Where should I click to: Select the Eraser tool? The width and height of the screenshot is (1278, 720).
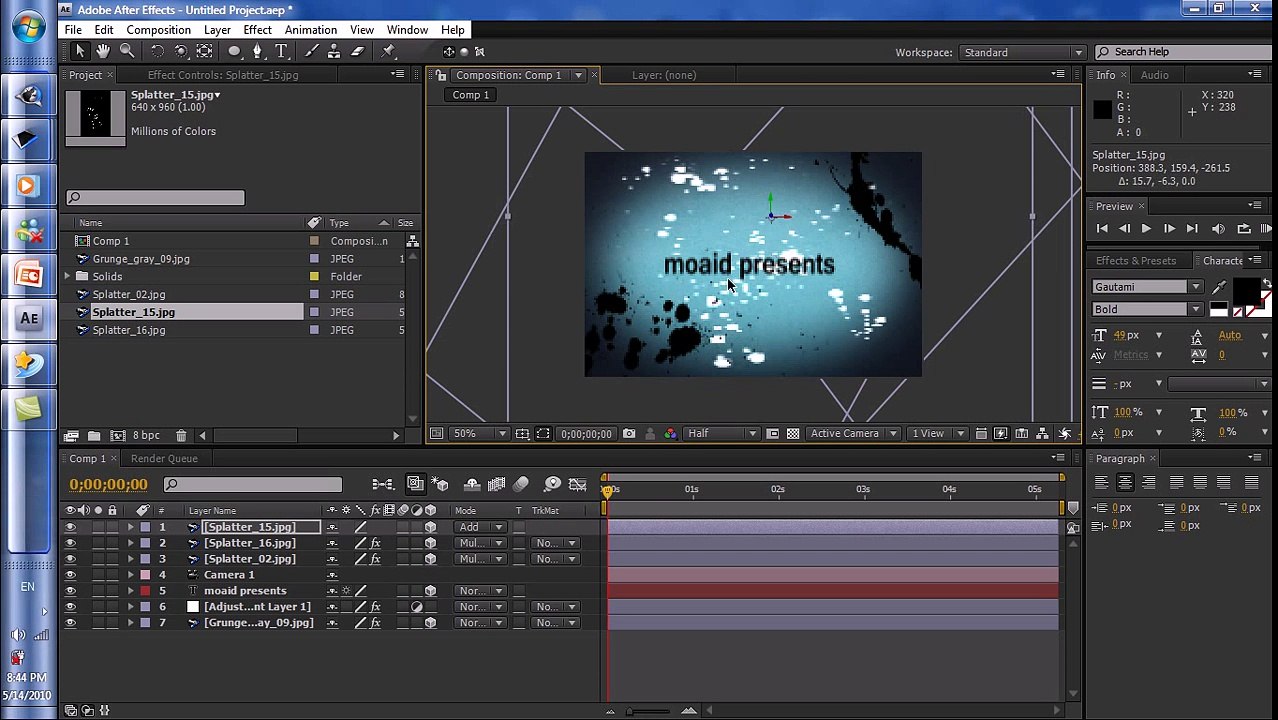357,51
